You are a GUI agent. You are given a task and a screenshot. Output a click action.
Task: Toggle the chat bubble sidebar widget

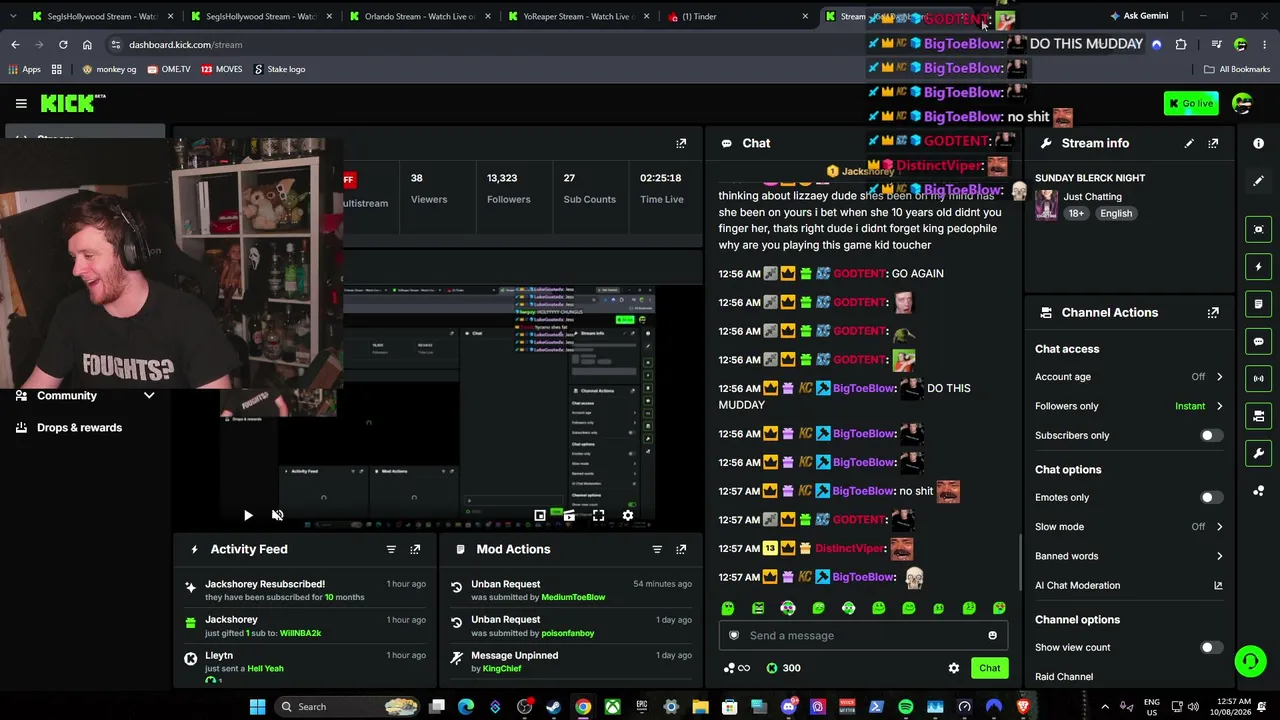coord(1258,341)
